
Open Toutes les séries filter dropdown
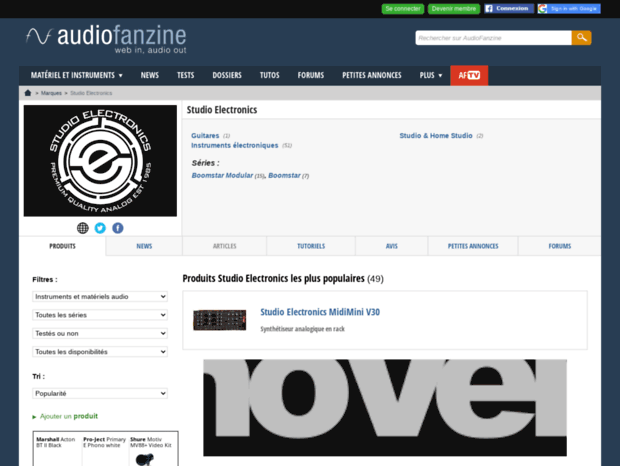(x=100, y=315)
